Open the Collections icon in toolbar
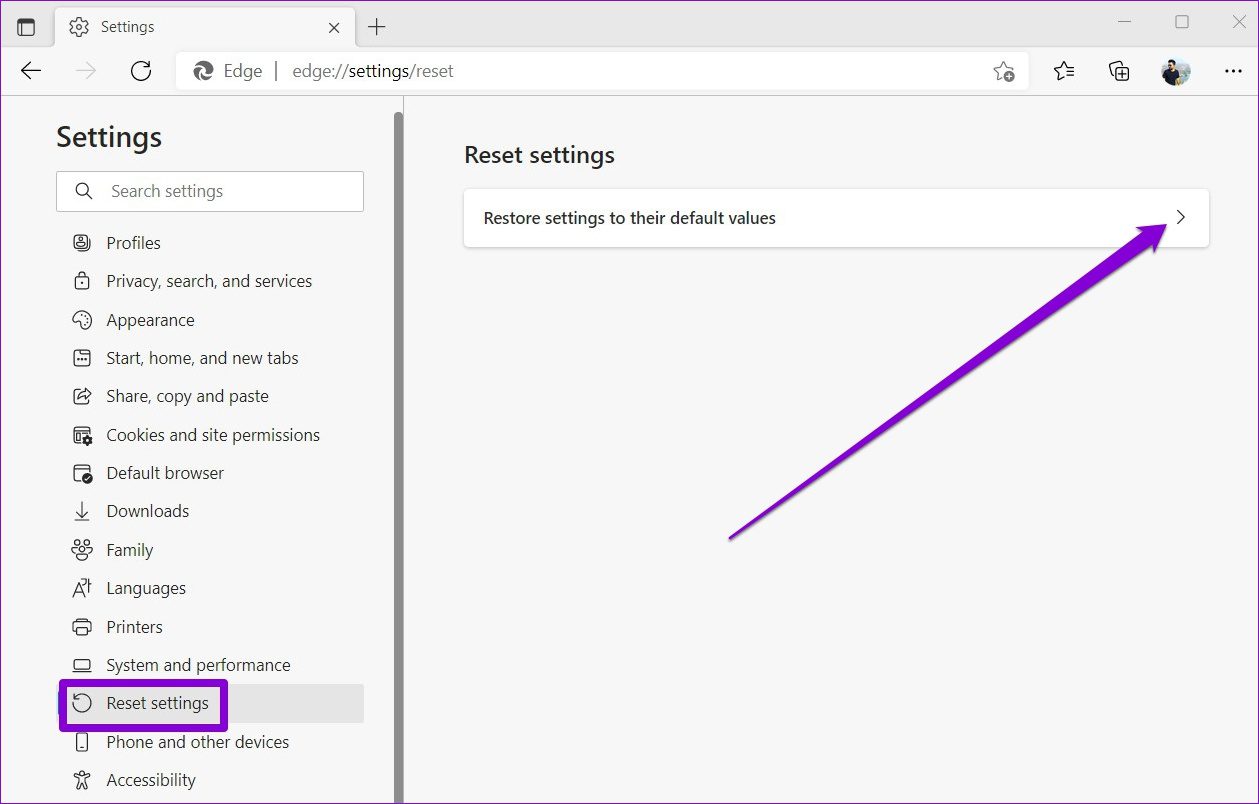Screen dimensions: 1259x804 tap(1119, 71)
